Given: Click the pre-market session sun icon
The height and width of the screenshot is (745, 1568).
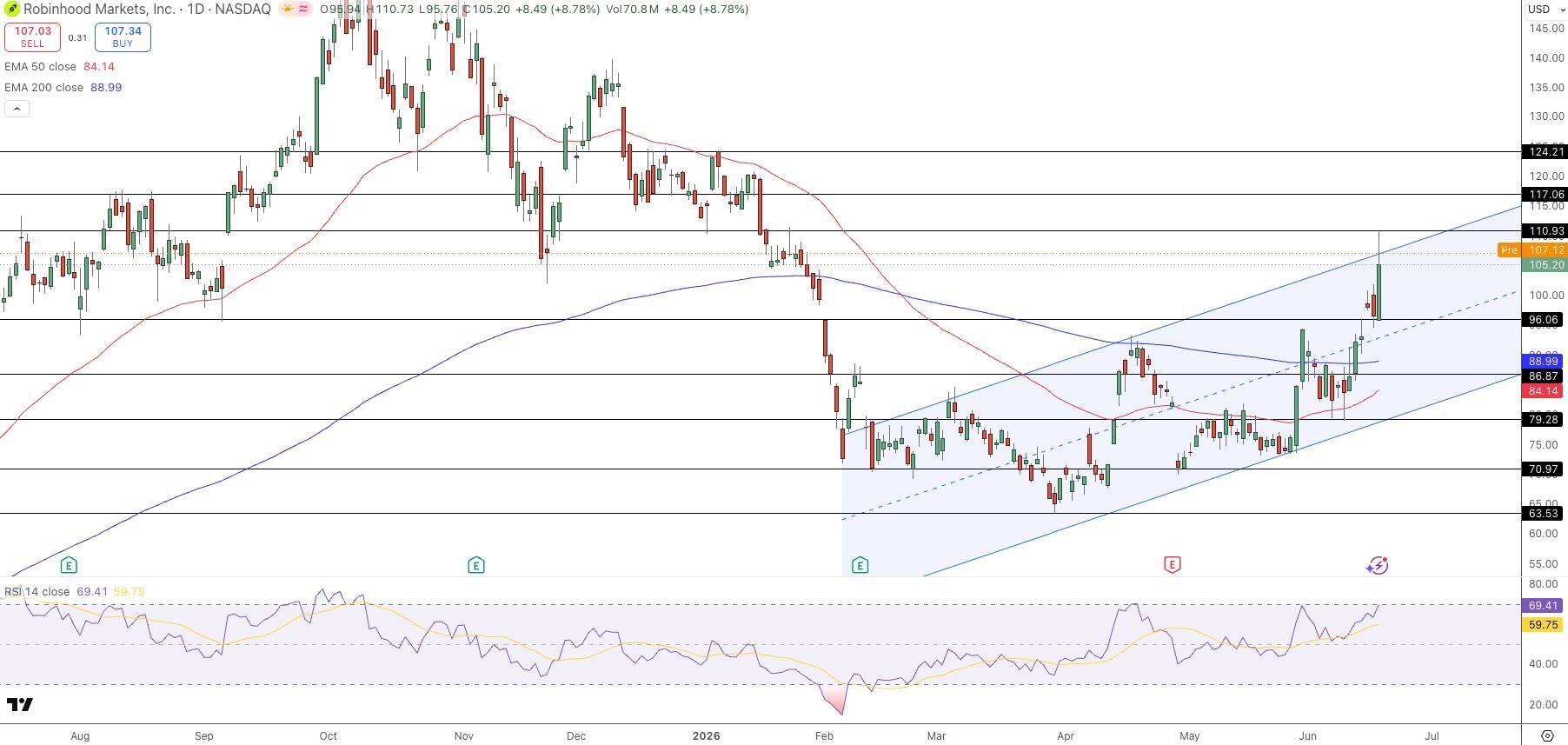Looking at the screenshot, I should [x=287, y=9].
